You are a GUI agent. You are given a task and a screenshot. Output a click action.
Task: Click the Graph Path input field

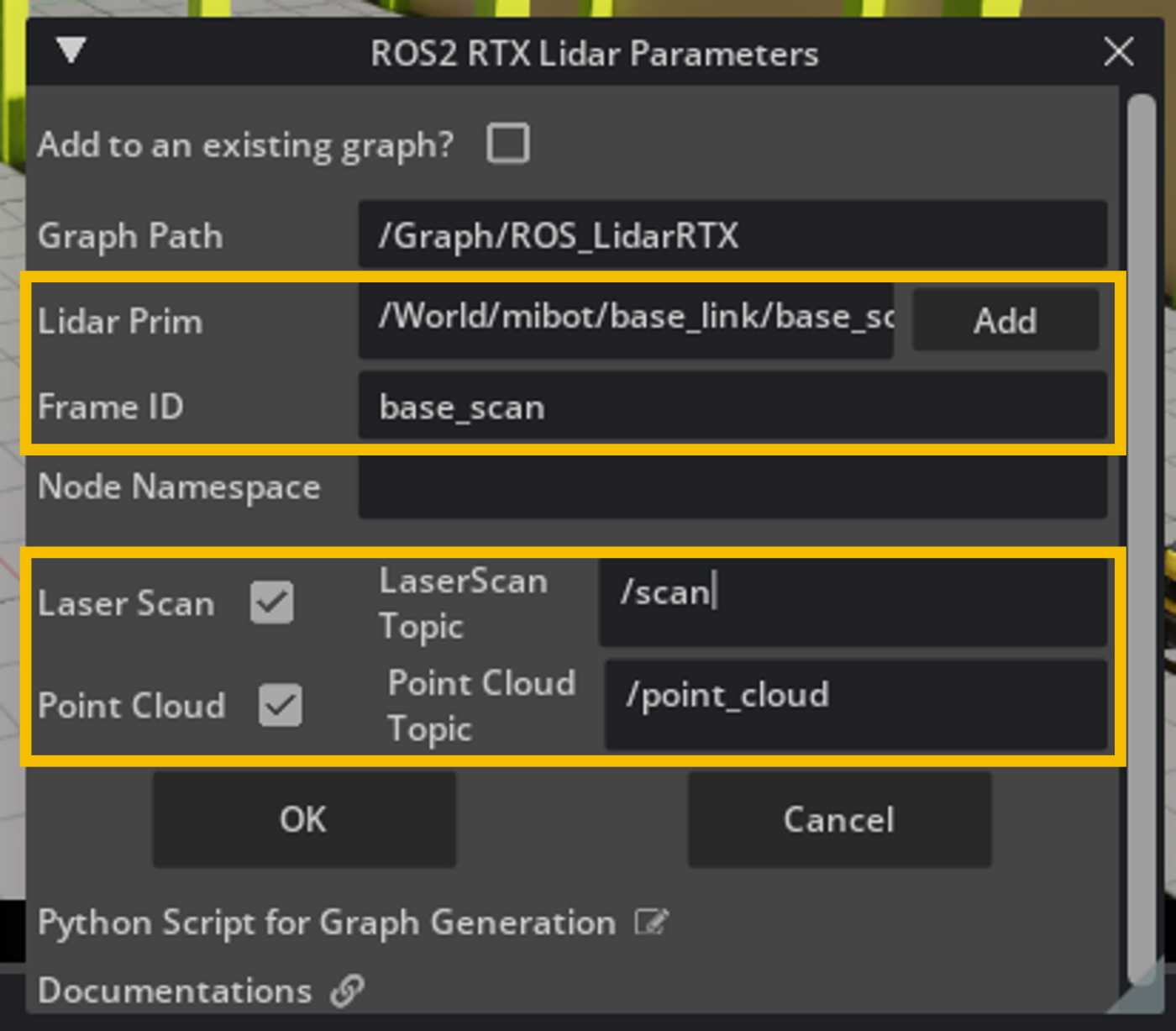732,235
